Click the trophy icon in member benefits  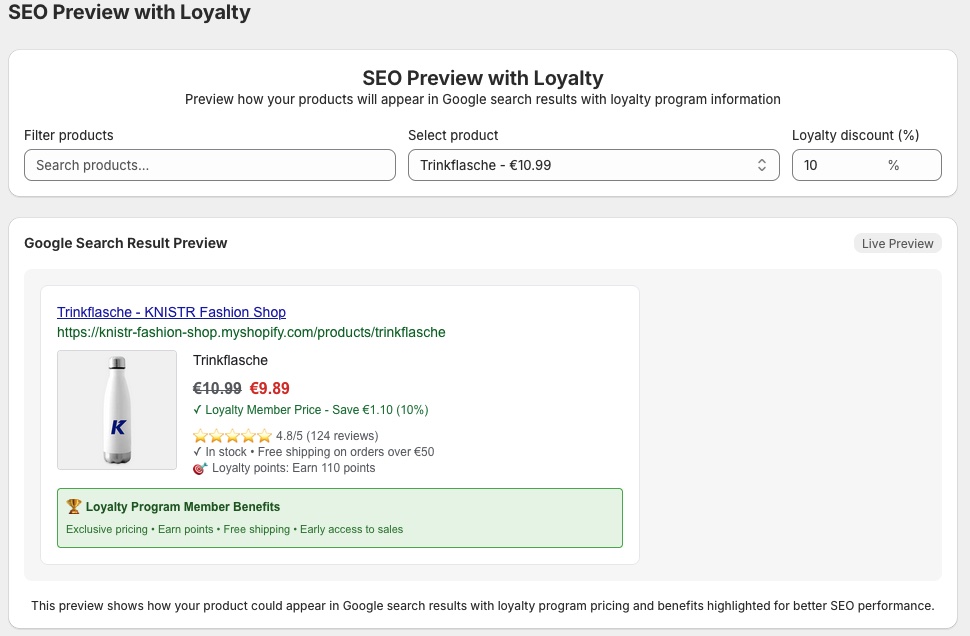73,507
